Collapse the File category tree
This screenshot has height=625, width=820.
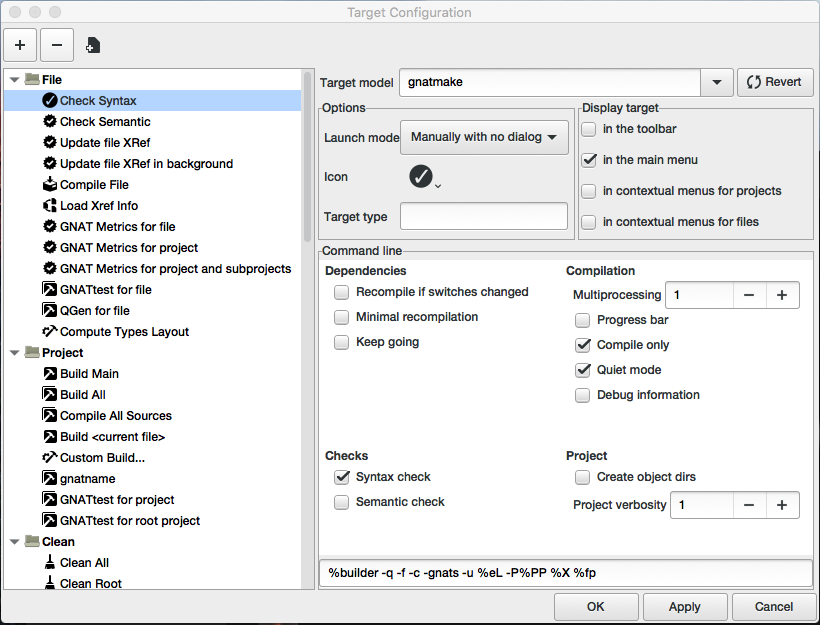pos(15,80)
